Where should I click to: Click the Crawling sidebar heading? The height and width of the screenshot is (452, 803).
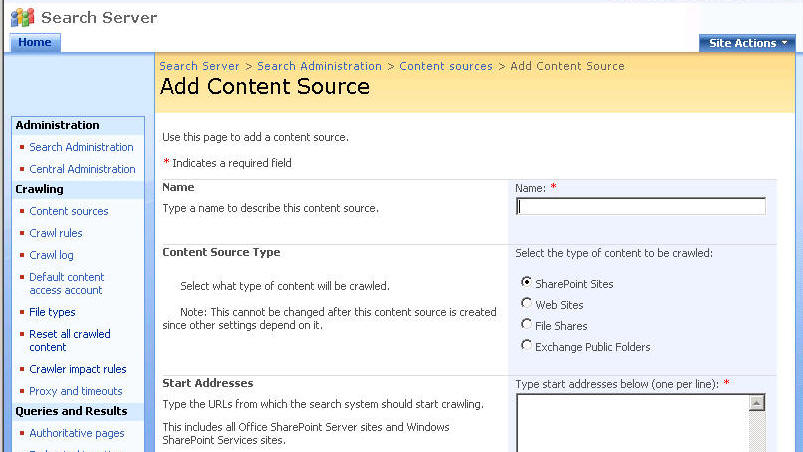coord(39,189)
